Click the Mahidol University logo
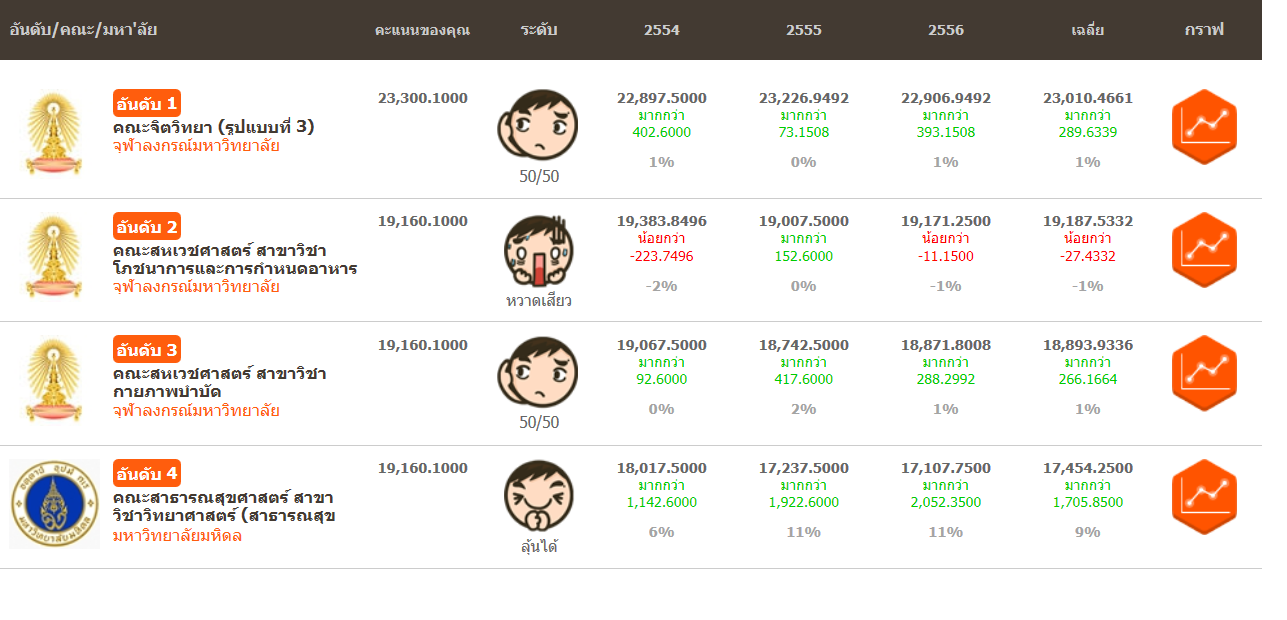 pyautogui.click(x=54, y=504)
